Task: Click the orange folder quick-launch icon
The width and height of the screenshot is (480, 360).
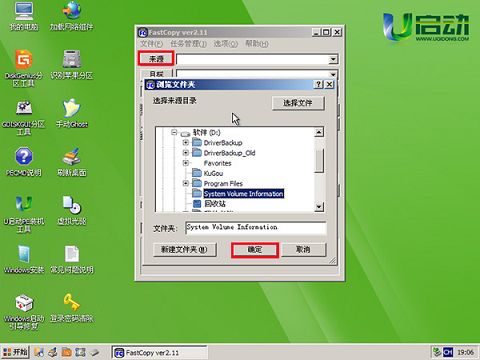Action: point(67,352)
